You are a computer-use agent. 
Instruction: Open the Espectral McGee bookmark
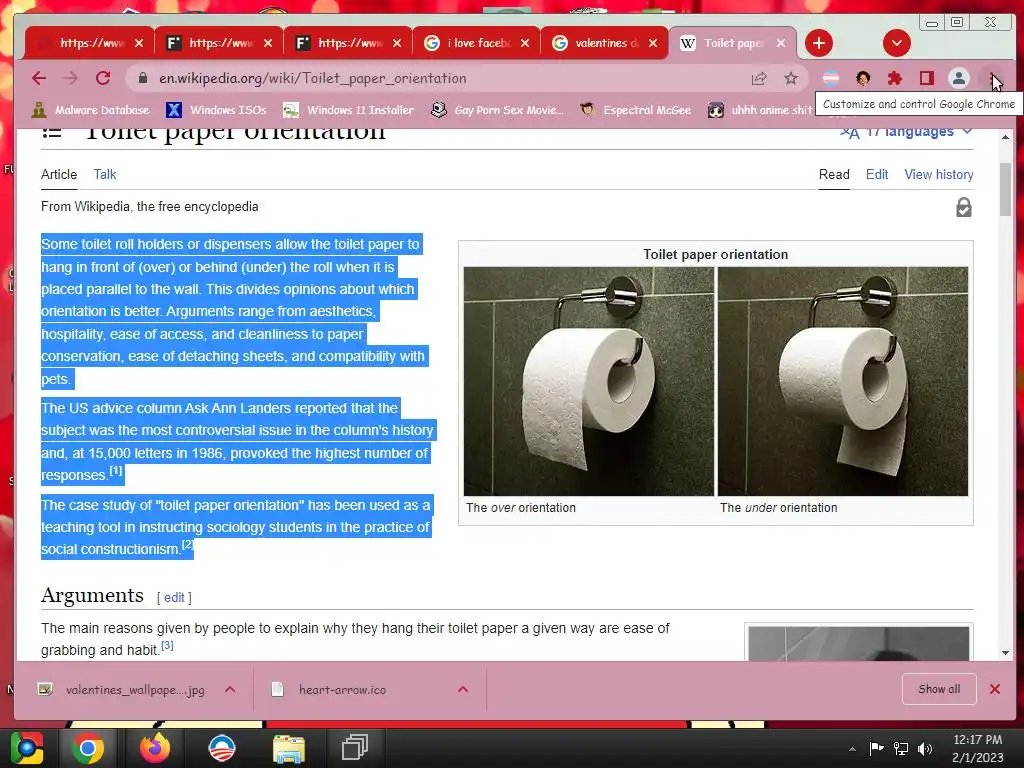[x=635, y=110]
